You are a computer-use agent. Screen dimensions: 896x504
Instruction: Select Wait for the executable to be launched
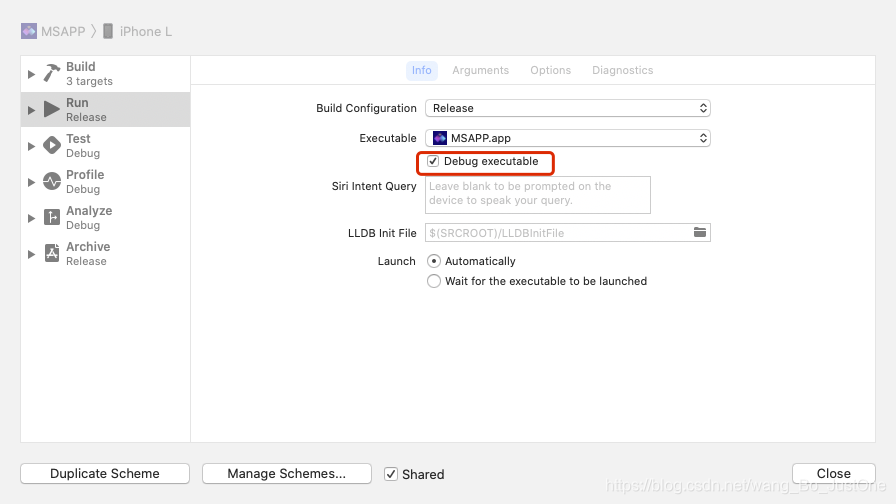[434, 281]
